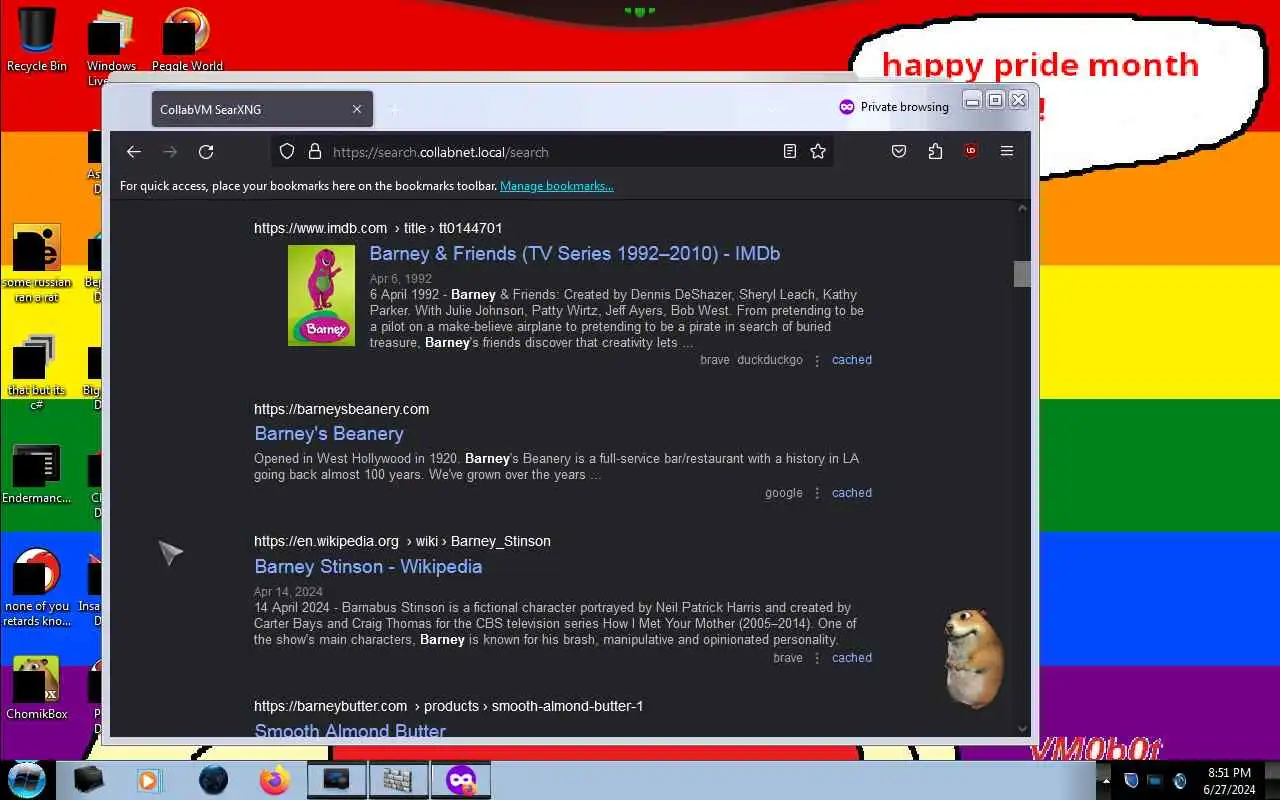The width and height of the screenshot is (1280, 800).
Task: Click scrollbar up arrow in browser
Action: click(1022, 208)
